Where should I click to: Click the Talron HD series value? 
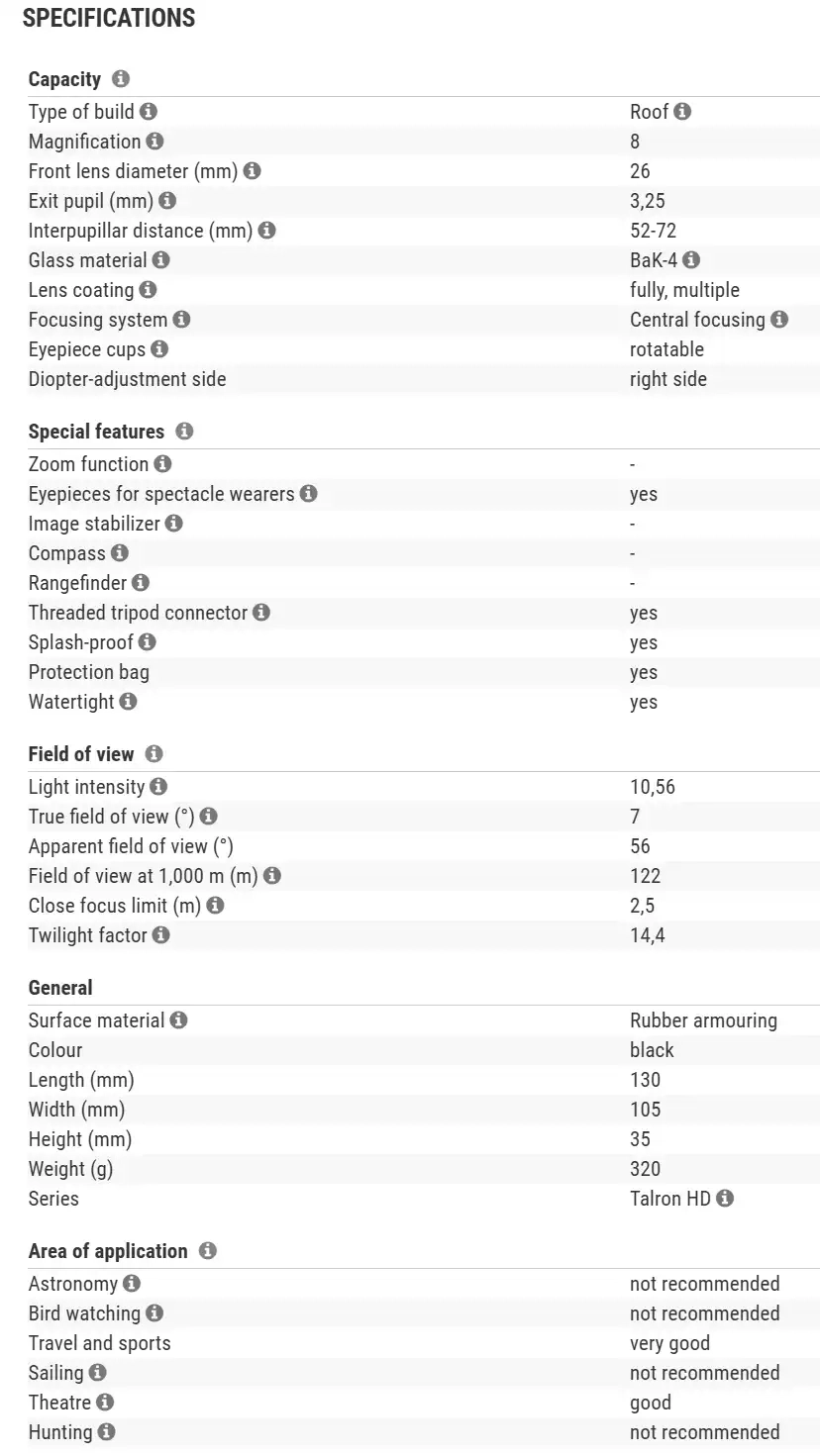click(x=670, y=1199)
